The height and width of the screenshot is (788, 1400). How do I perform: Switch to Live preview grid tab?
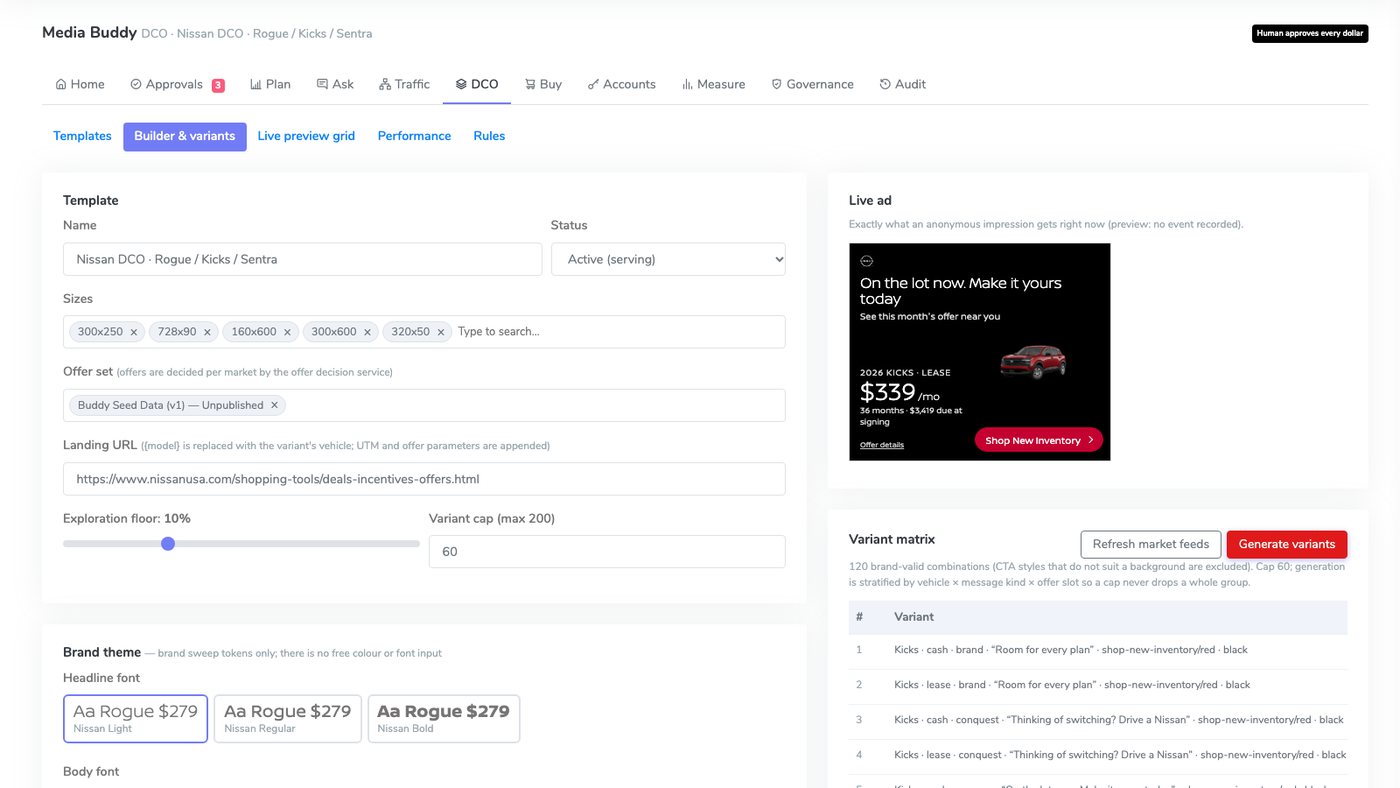point(306,136)
